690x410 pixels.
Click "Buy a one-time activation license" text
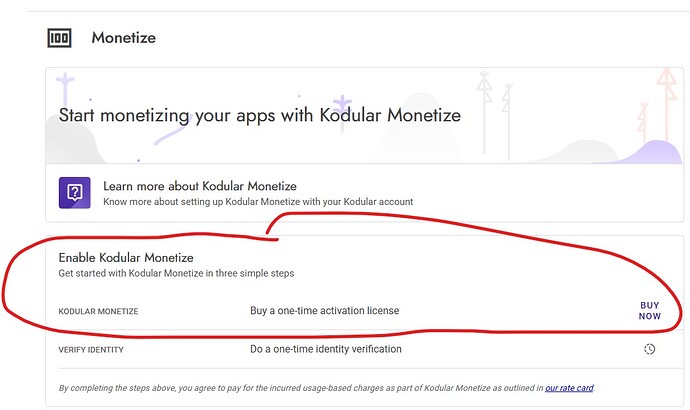pos(324,311)
